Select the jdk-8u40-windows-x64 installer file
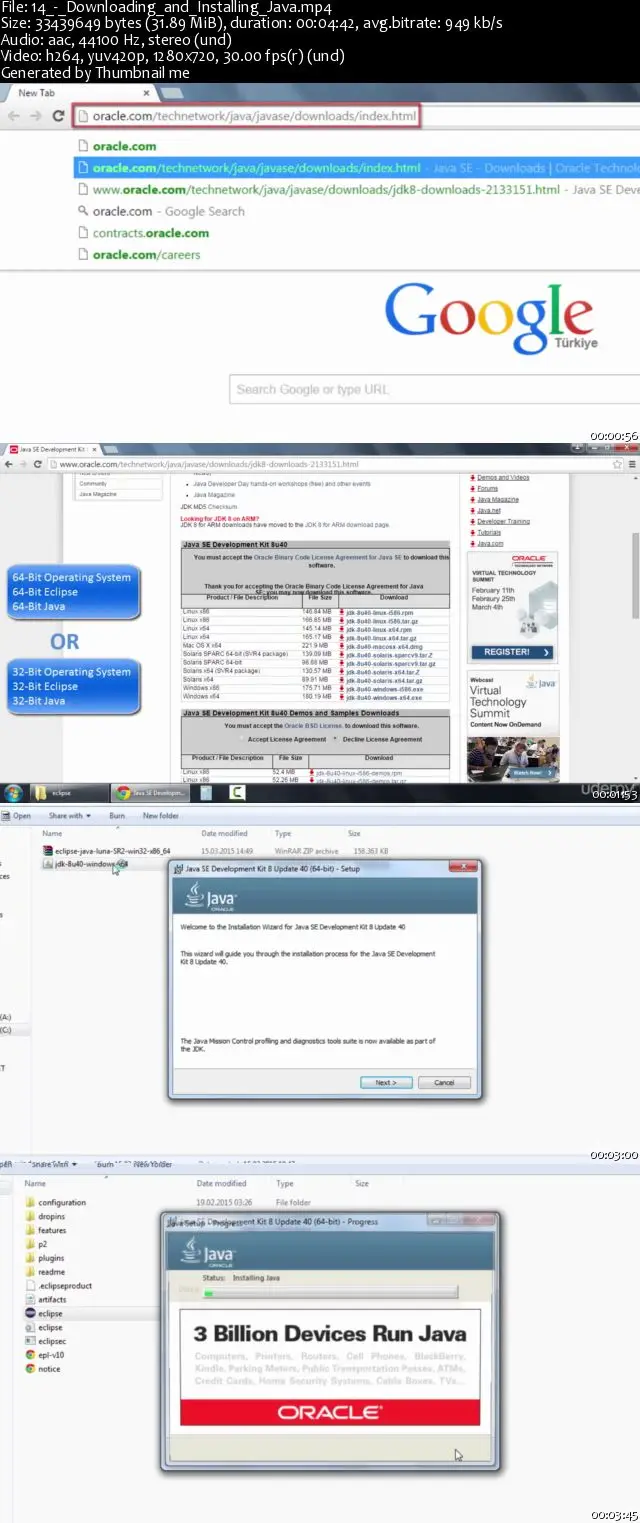Screen dimensions: 640x1523 pyautogui.click(x=85, y=863)
